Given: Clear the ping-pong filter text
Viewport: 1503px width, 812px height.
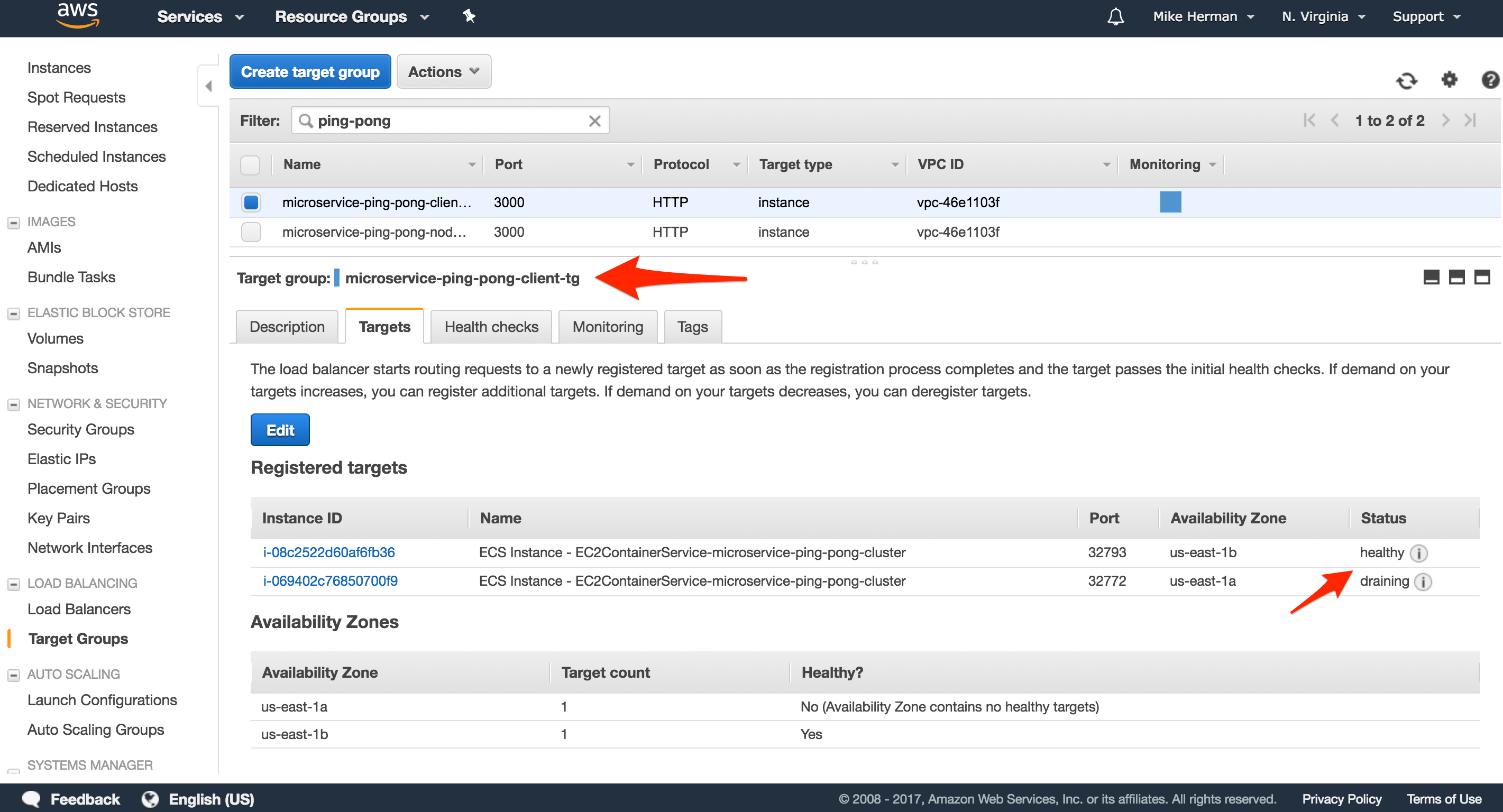Looking at the screenshot, I should point(594,121).
